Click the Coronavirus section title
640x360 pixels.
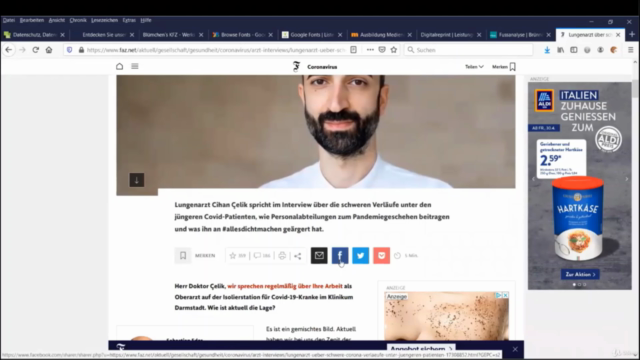coord(322,67)
